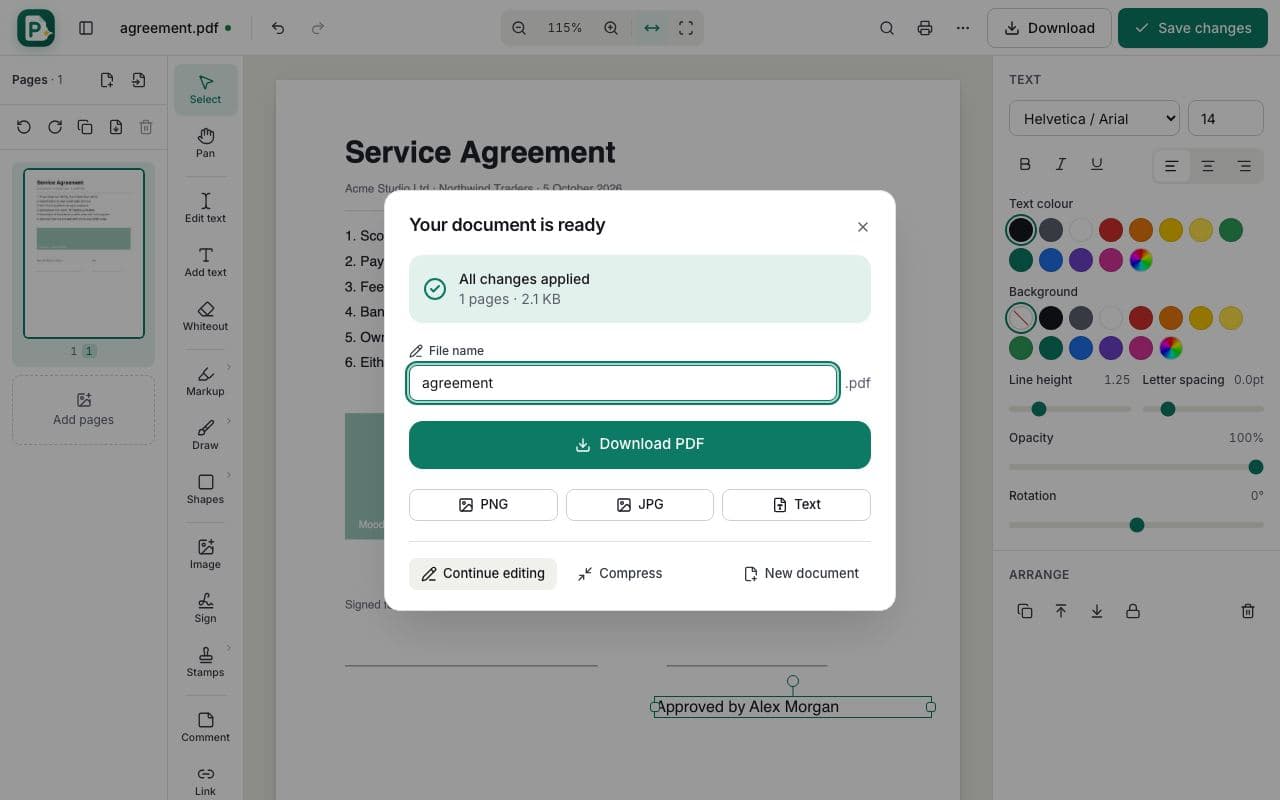Click Continue editing

[483, 574]
